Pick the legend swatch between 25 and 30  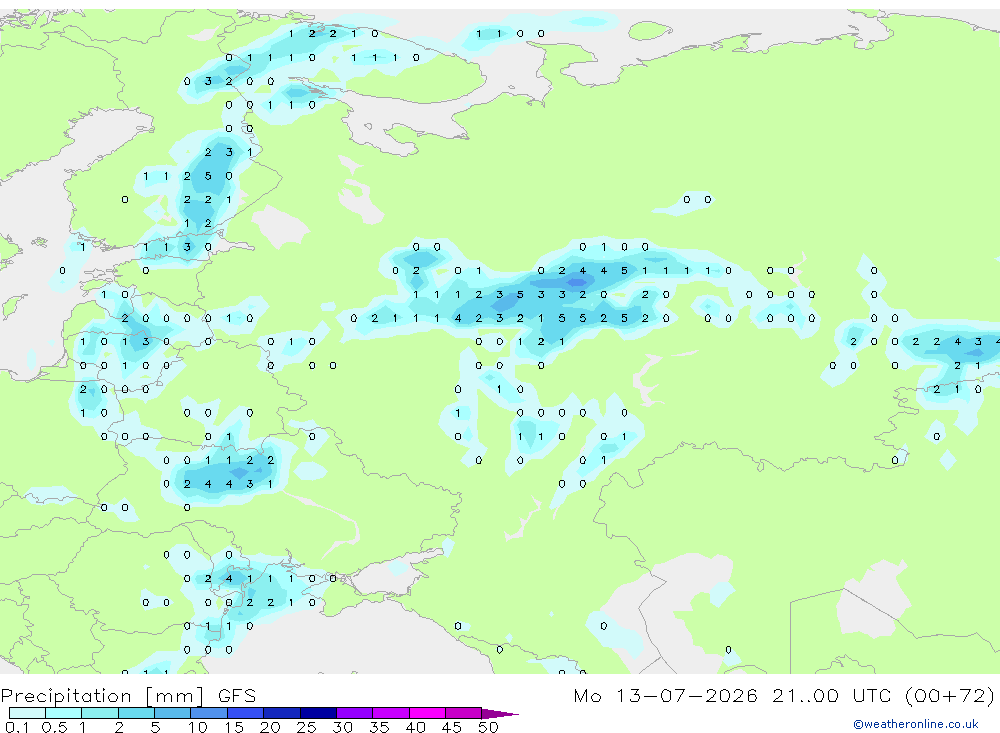[318, 713]
